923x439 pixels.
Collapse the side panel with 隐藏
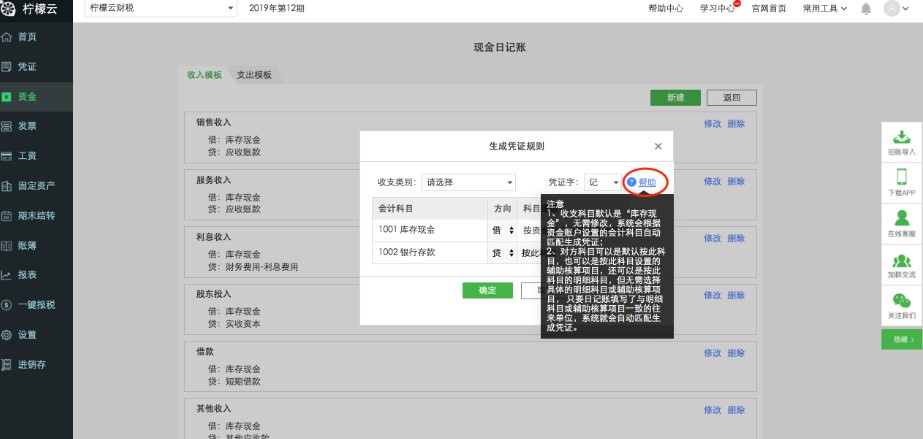(901, 340)
